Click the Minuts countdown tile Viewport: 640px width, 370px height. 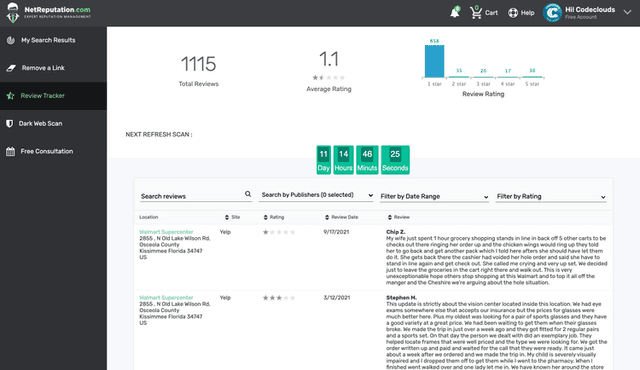[x=367, y=160]
